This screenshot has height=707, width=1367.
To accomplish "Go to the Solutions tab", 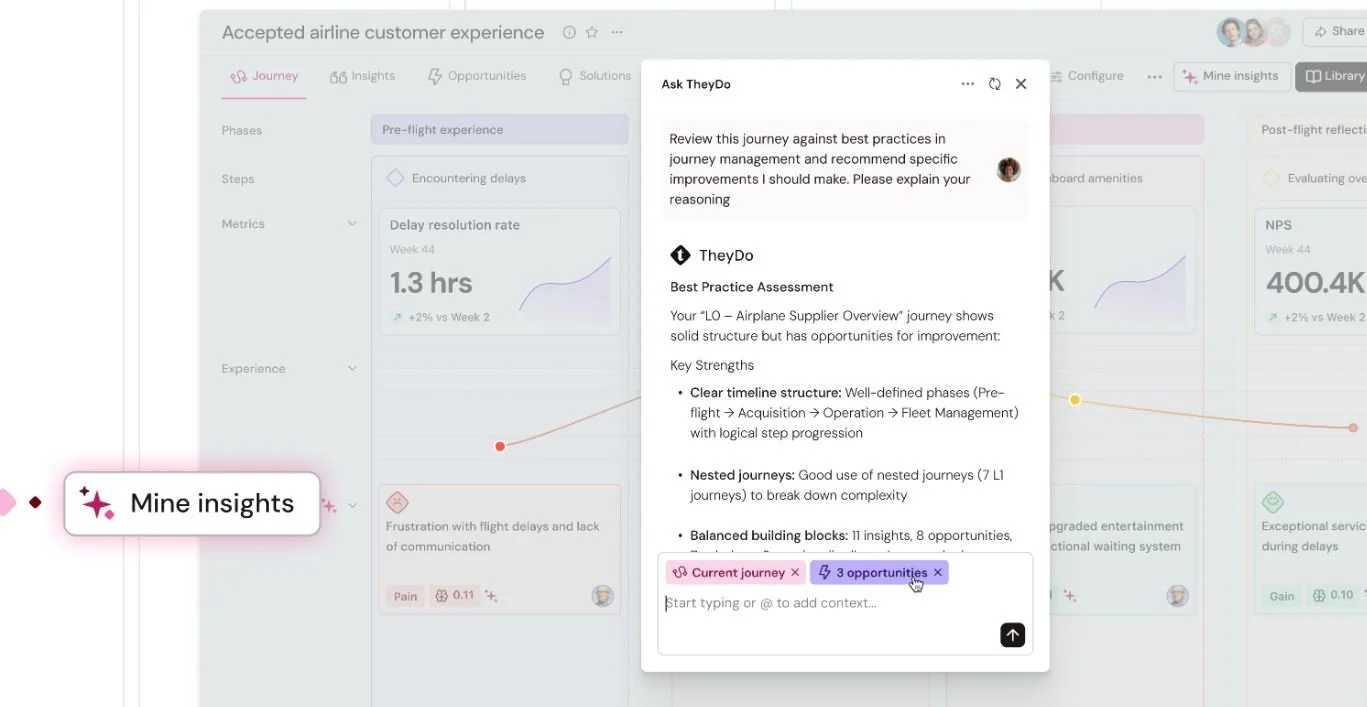I will [x=594, y=76].
